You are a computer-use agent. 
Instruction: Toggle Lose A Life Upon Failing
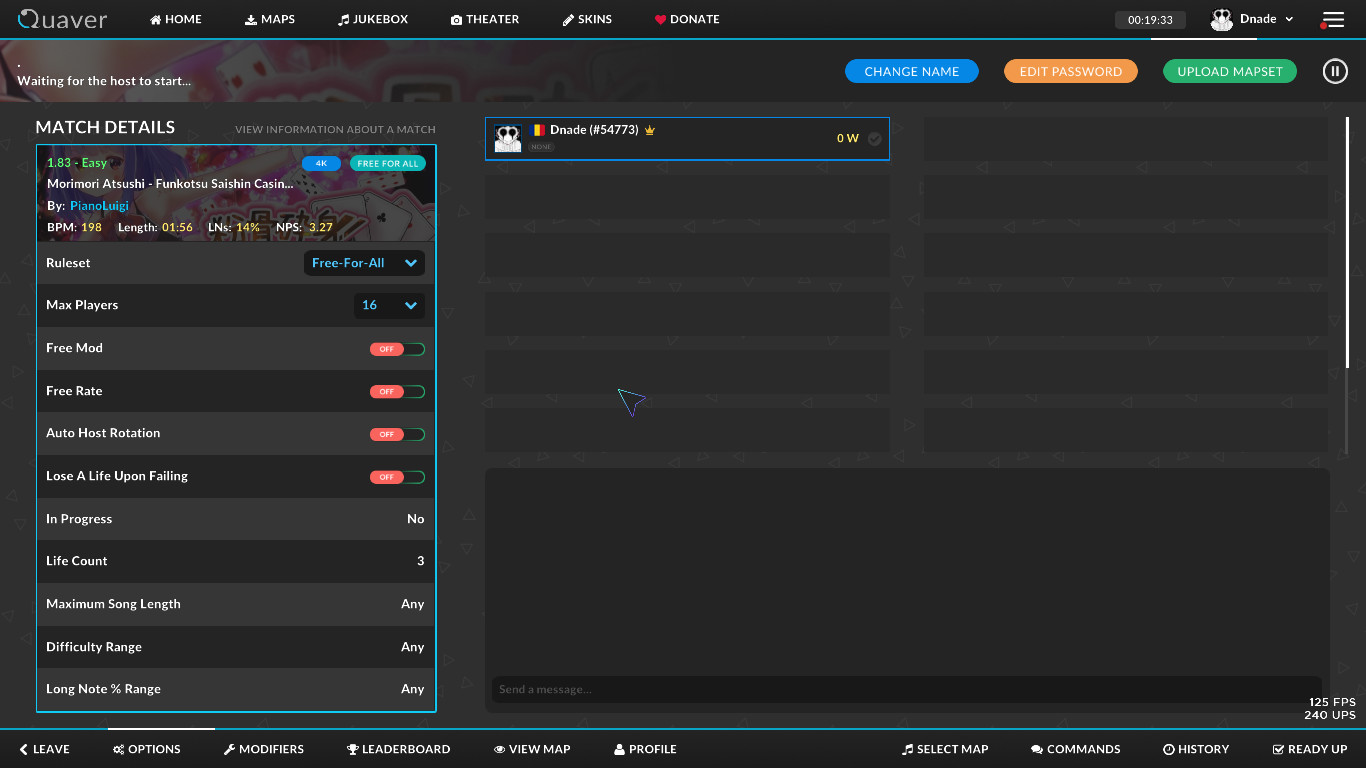(x=397, y=477)
